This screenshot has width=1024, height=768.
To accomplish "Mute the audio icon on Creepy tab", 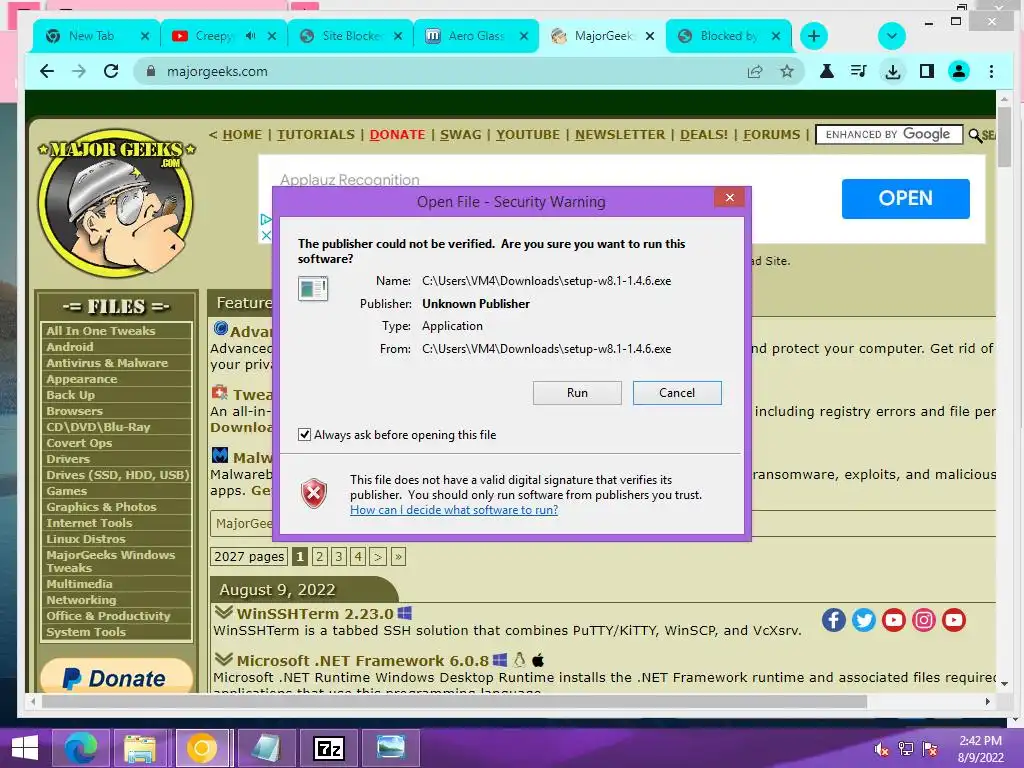I will tap(251, 36).
